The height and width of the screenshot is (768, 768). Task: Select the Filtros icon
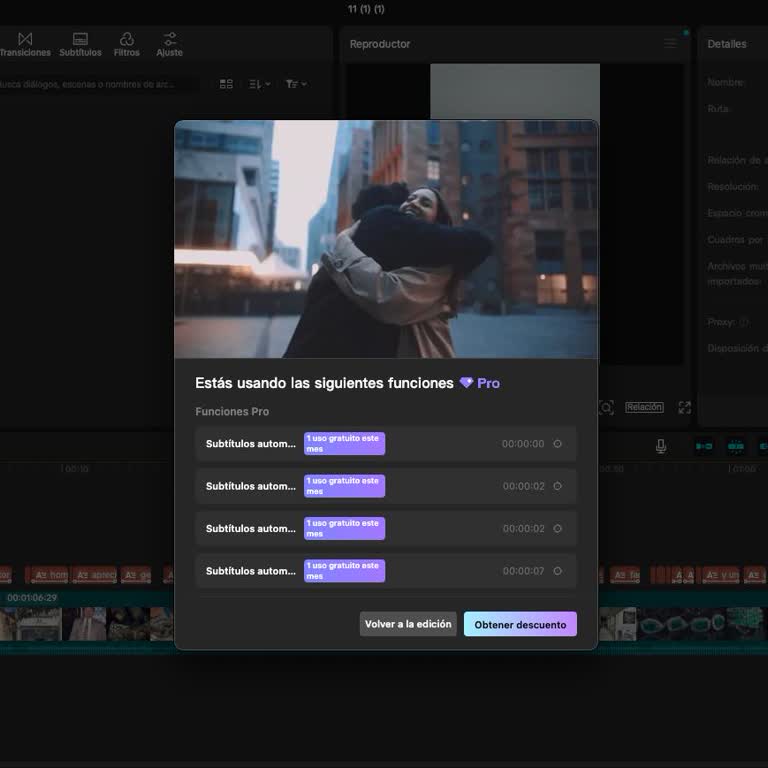tap(127, 44)
